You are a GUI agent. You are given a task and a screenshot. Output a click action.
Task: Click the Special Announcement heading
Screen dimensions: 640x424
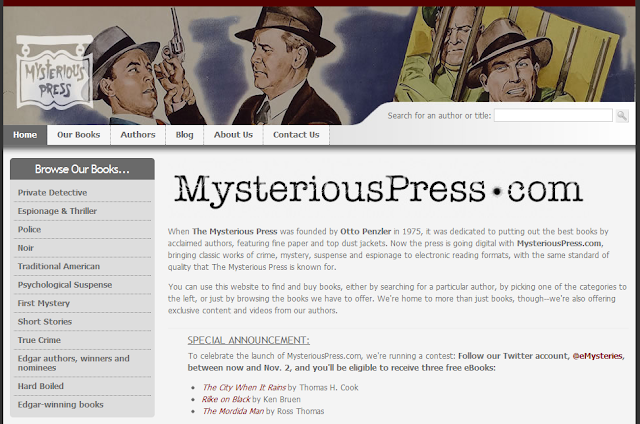coord(248,340)
